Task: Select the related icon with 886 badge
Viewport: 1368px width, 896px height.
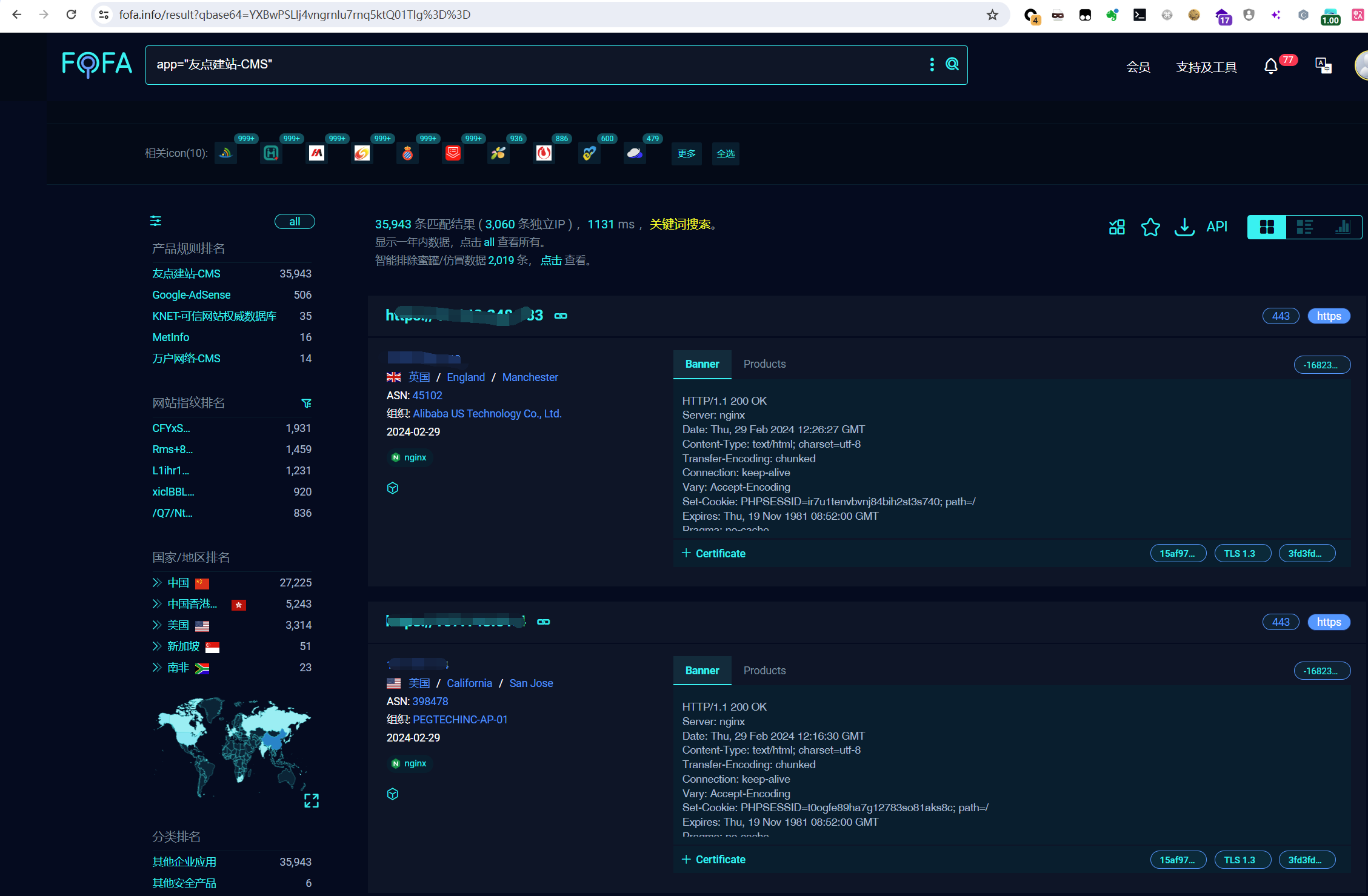Action: [x=544, y=153]
